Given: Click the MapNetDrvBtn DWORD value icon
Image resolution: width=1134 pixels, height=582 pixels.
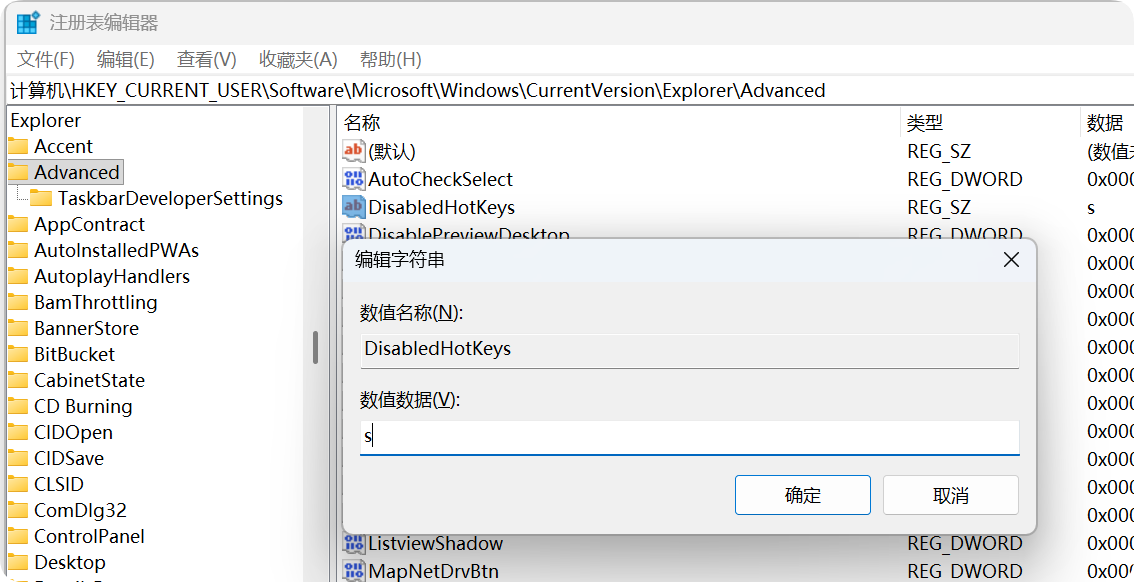Looking at the screenshot, I should [x=353, y=572].
